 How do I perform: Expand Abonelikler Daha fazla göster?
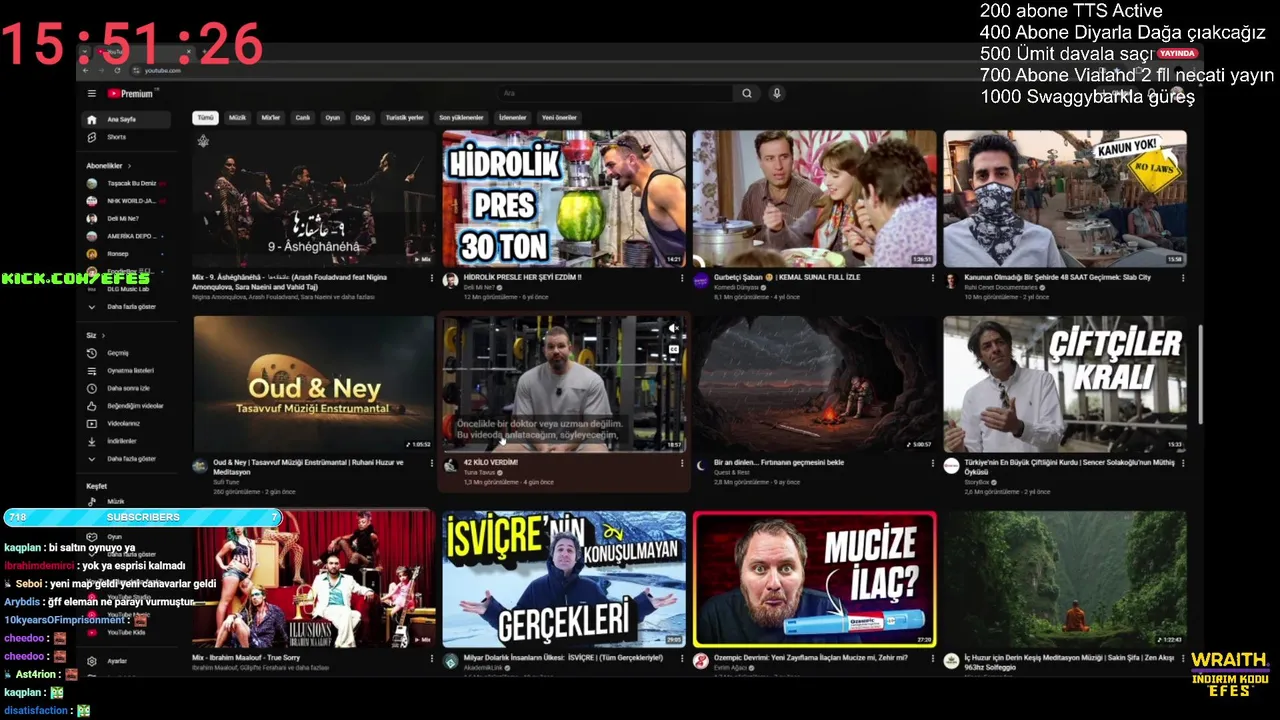tap(125, 307)
